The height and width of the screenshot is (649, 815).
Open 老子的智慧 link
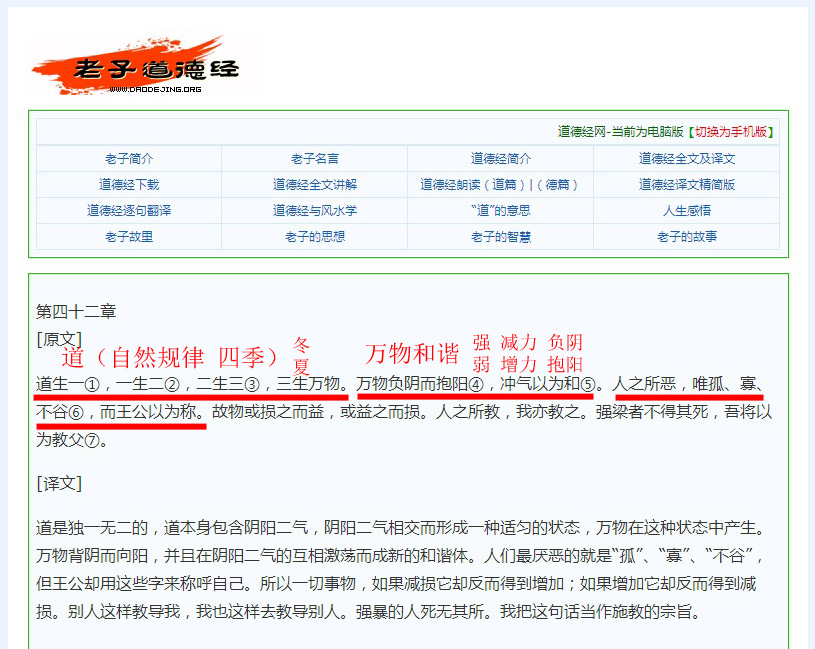coord(501,236)
